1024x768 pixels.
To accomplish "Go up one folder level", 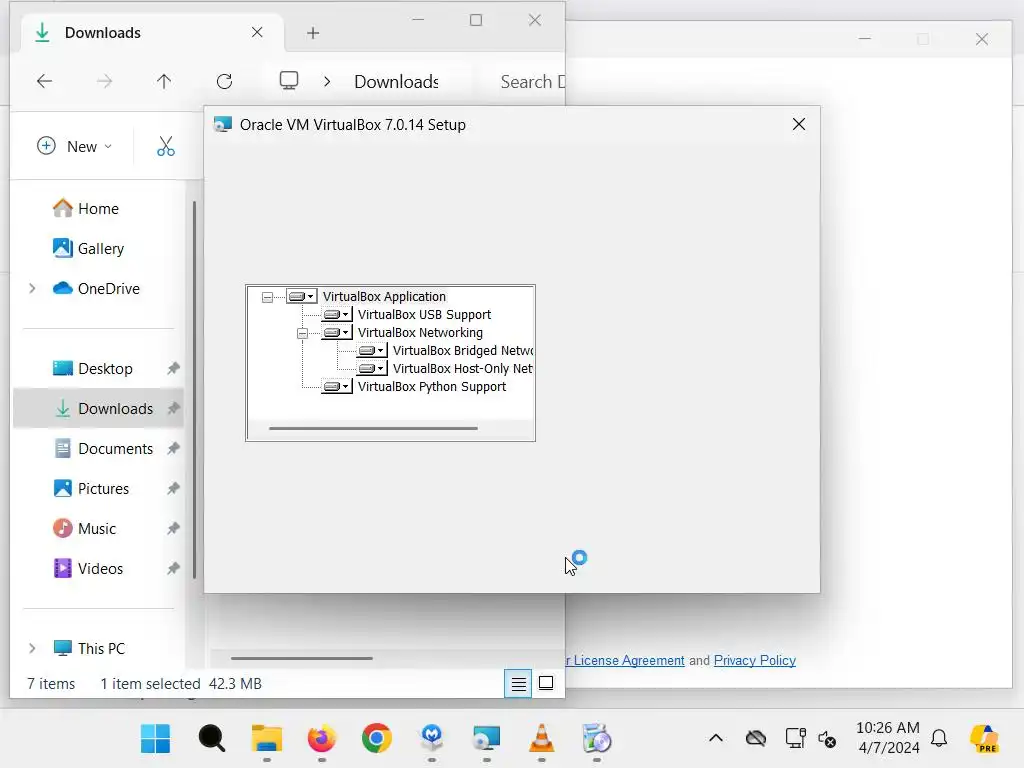I will point(164,82).
